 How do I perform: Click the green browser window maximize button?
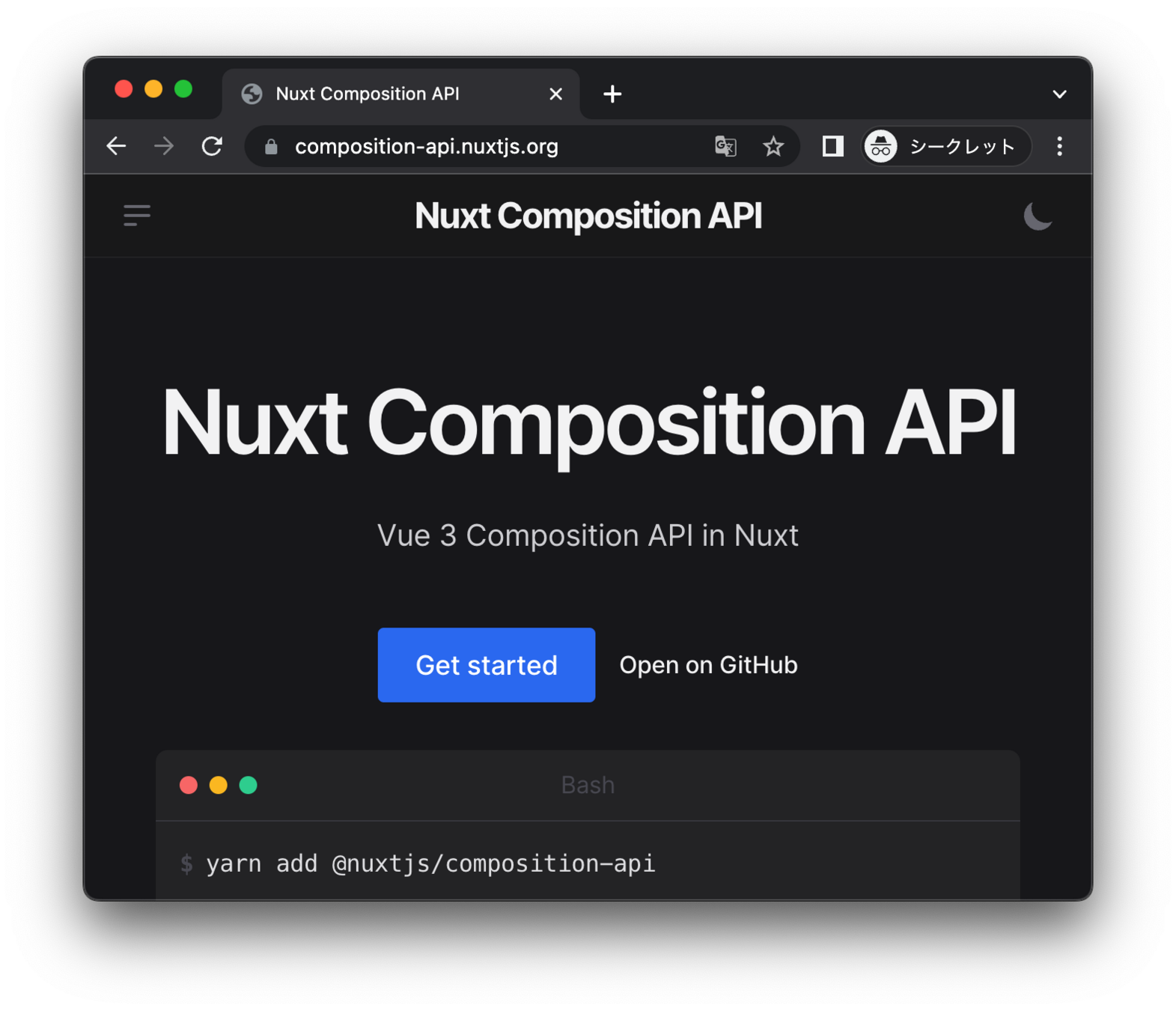183,89
